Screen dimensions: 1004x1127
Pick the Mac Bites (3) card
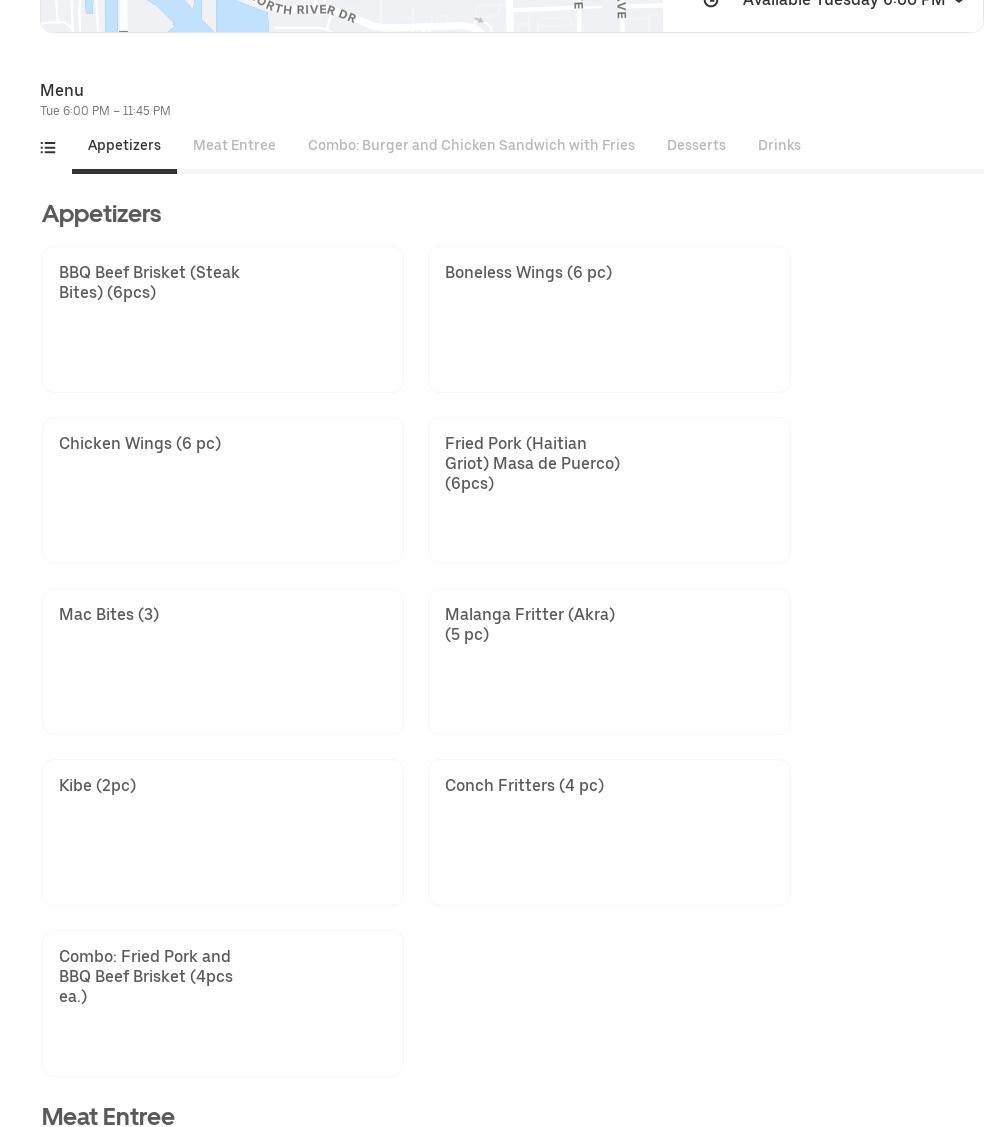tap(222, 661)
